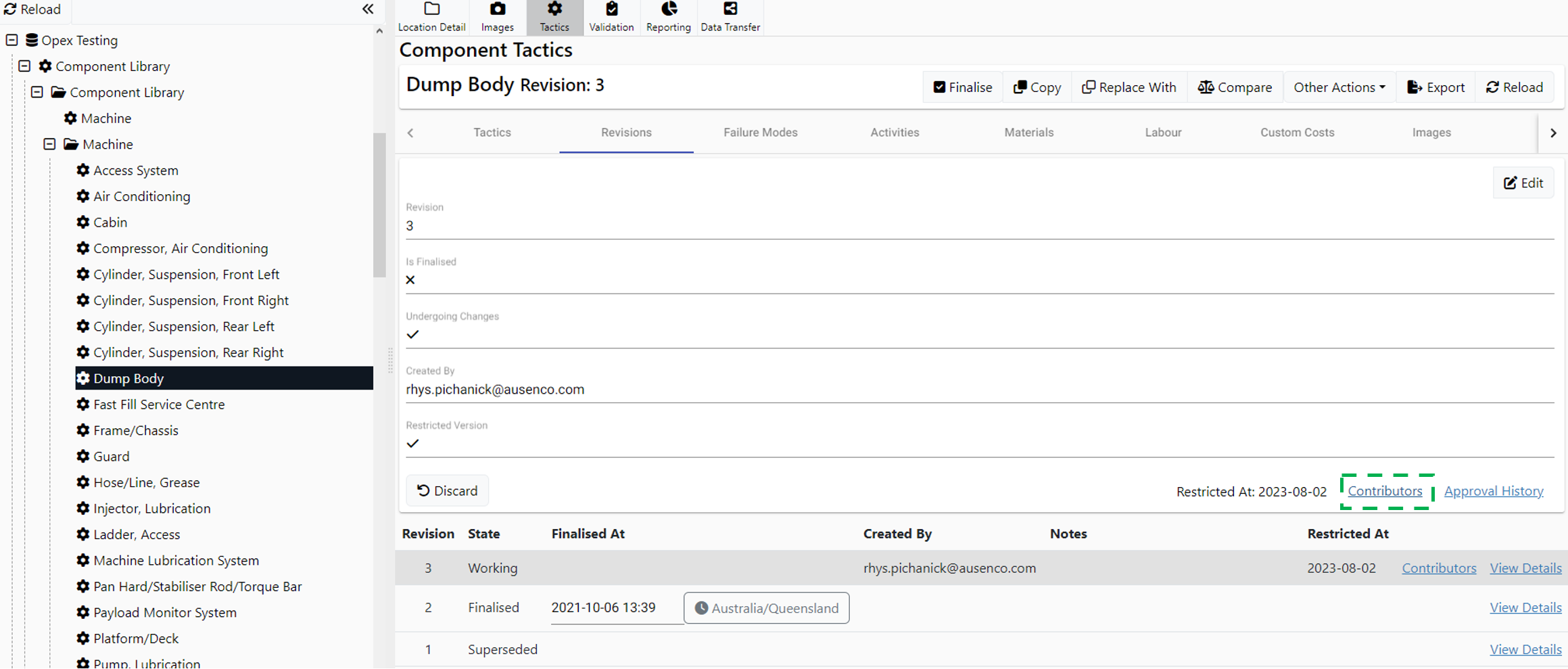Click the Australia/Queensland timezone button

(766, 608)
